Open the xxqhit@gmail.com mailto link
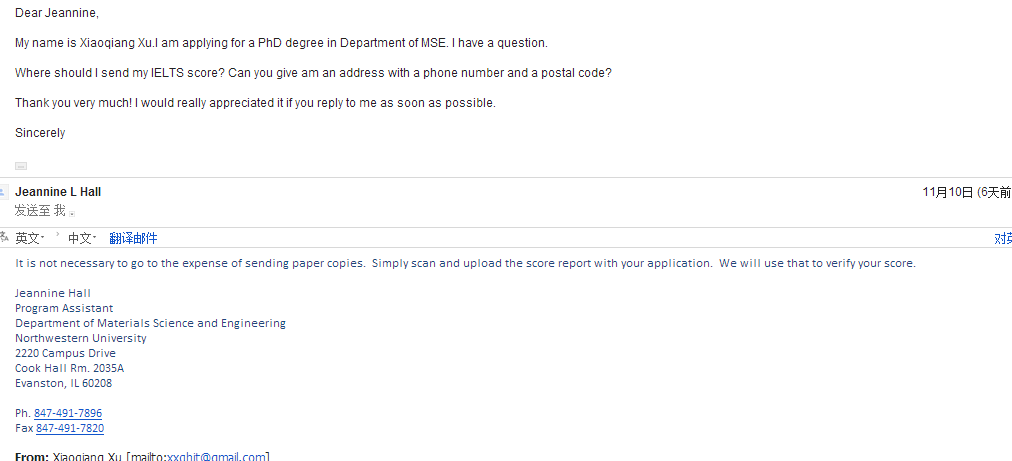1012x461 pixels. point(217,457)
